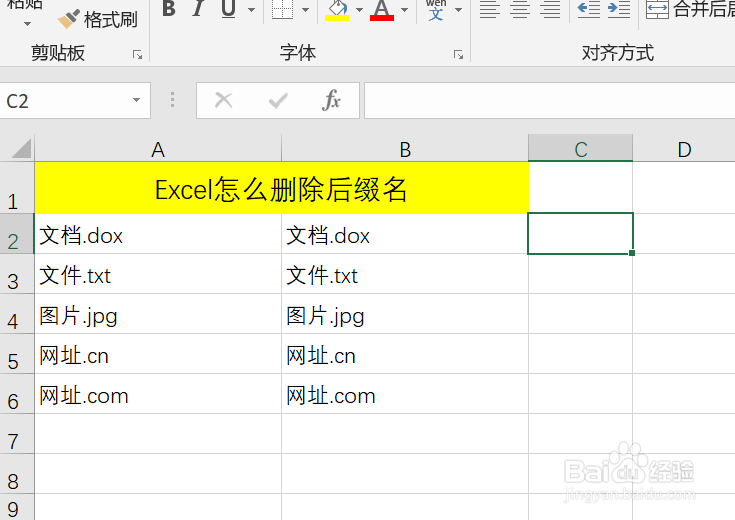Viewport: 735px width, 520px height.
Task: Select column B header
Action: point(405,150)
